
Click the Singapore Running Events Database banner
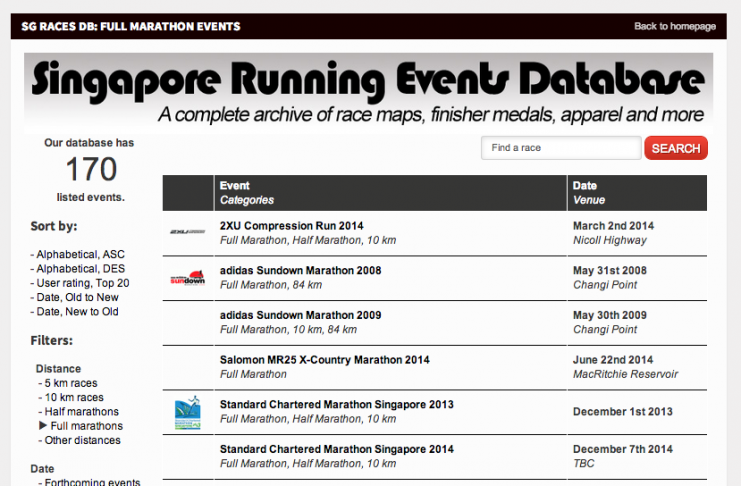(368, 93)
